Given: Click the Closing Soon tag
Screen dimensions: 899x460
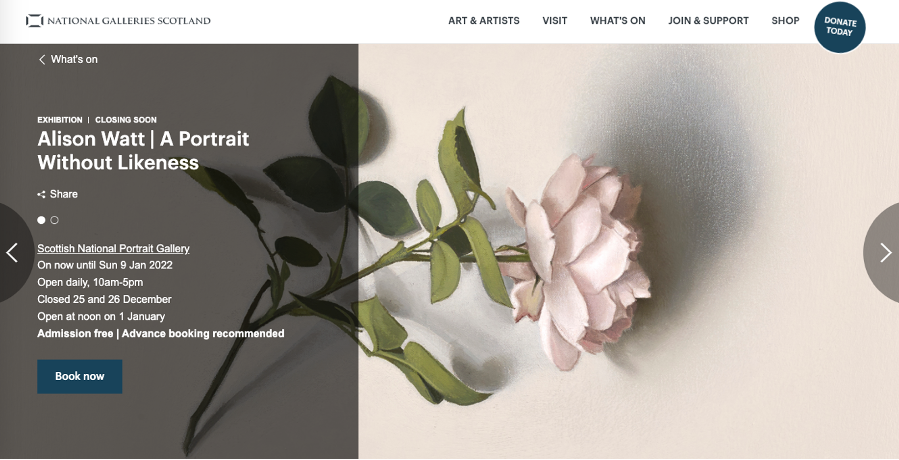Looking at the screenshot, I should coord(126,120).
